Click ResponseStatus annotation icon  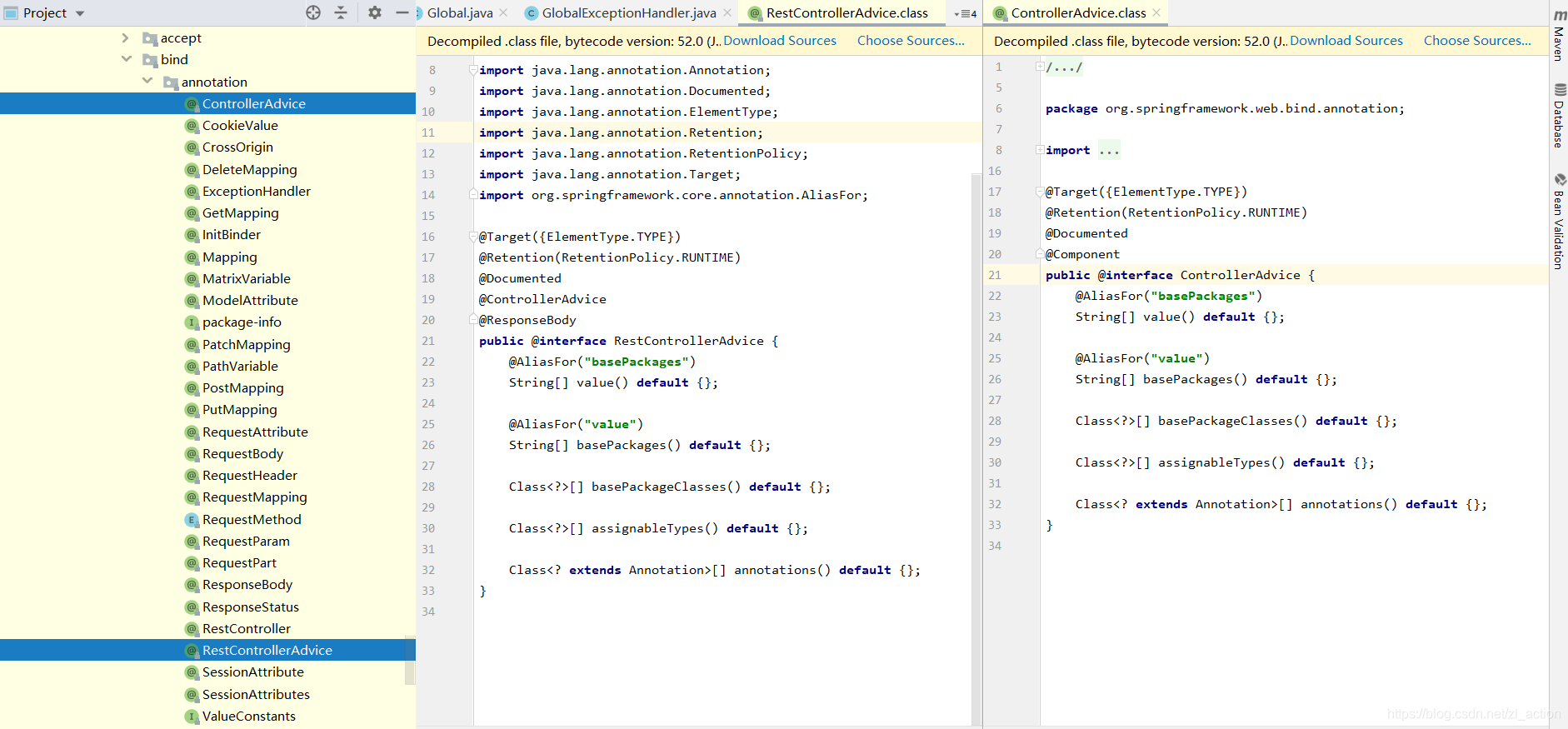click(192, 607)
